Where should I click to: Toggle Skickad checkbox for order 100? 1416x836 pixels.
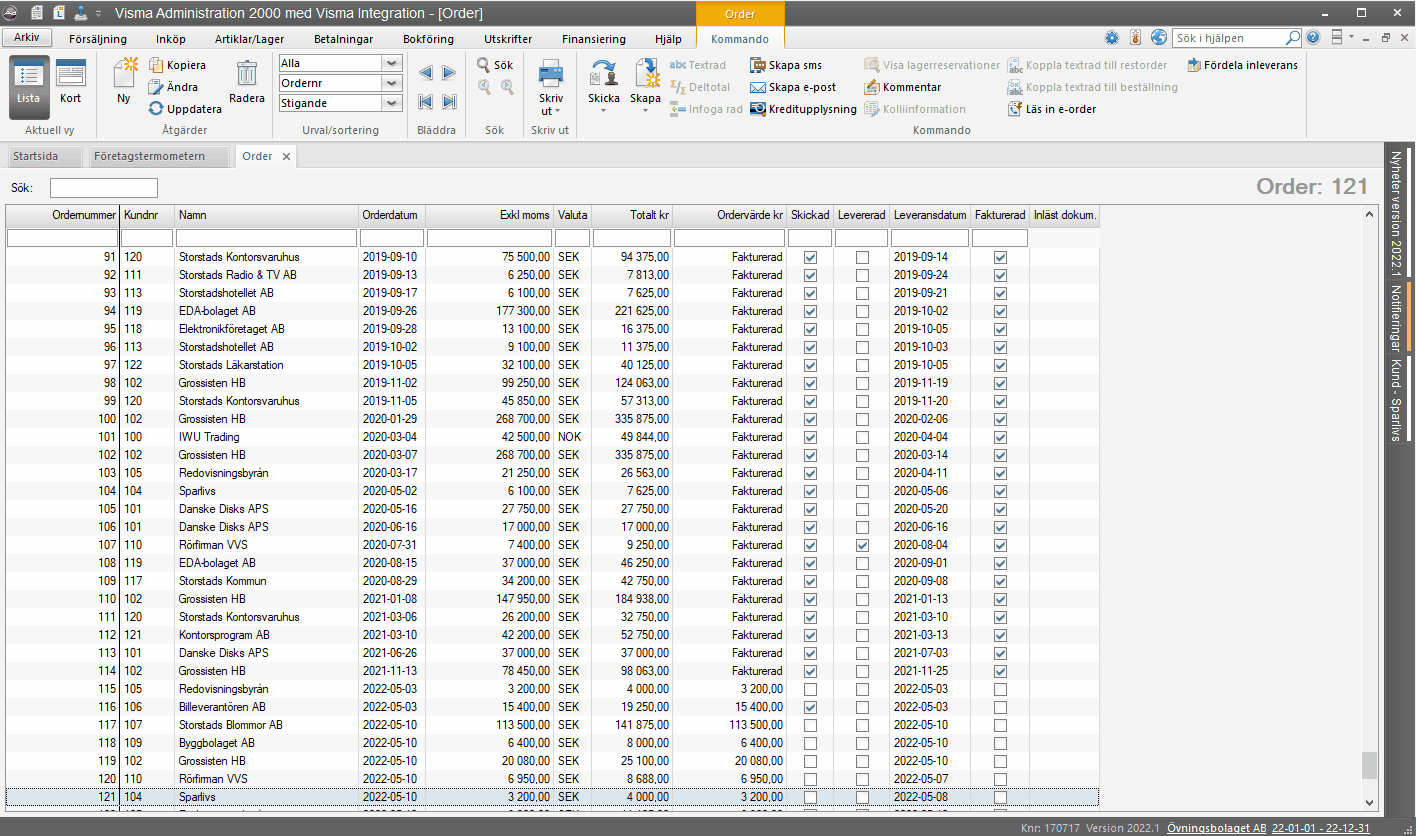tap(810, 419)
